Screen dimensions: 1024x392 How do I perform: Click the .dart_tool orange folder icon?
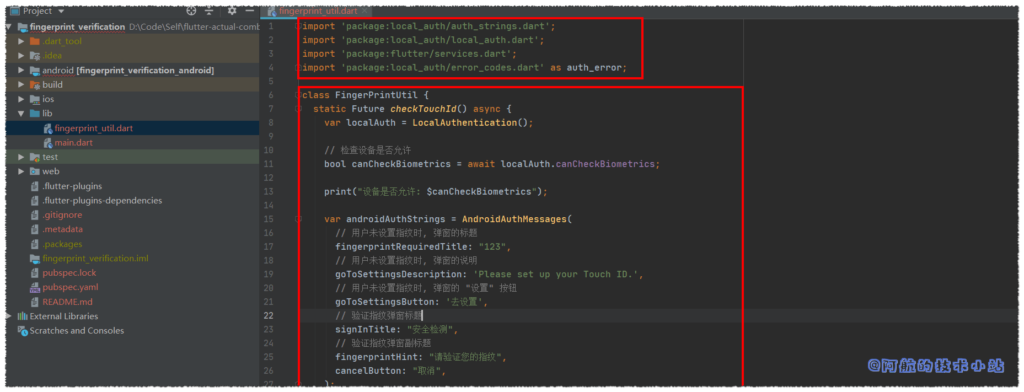pyautogui.click(x=35, y=41)
